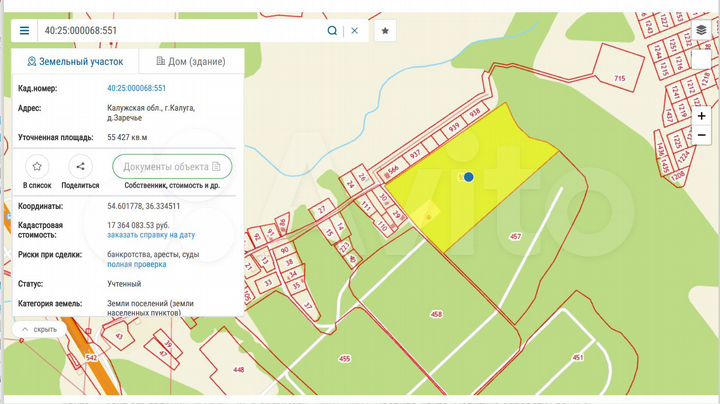The width and height of the screenshot is (720, 404).
Task: Click the favorites star button
Action: [385, 31]
